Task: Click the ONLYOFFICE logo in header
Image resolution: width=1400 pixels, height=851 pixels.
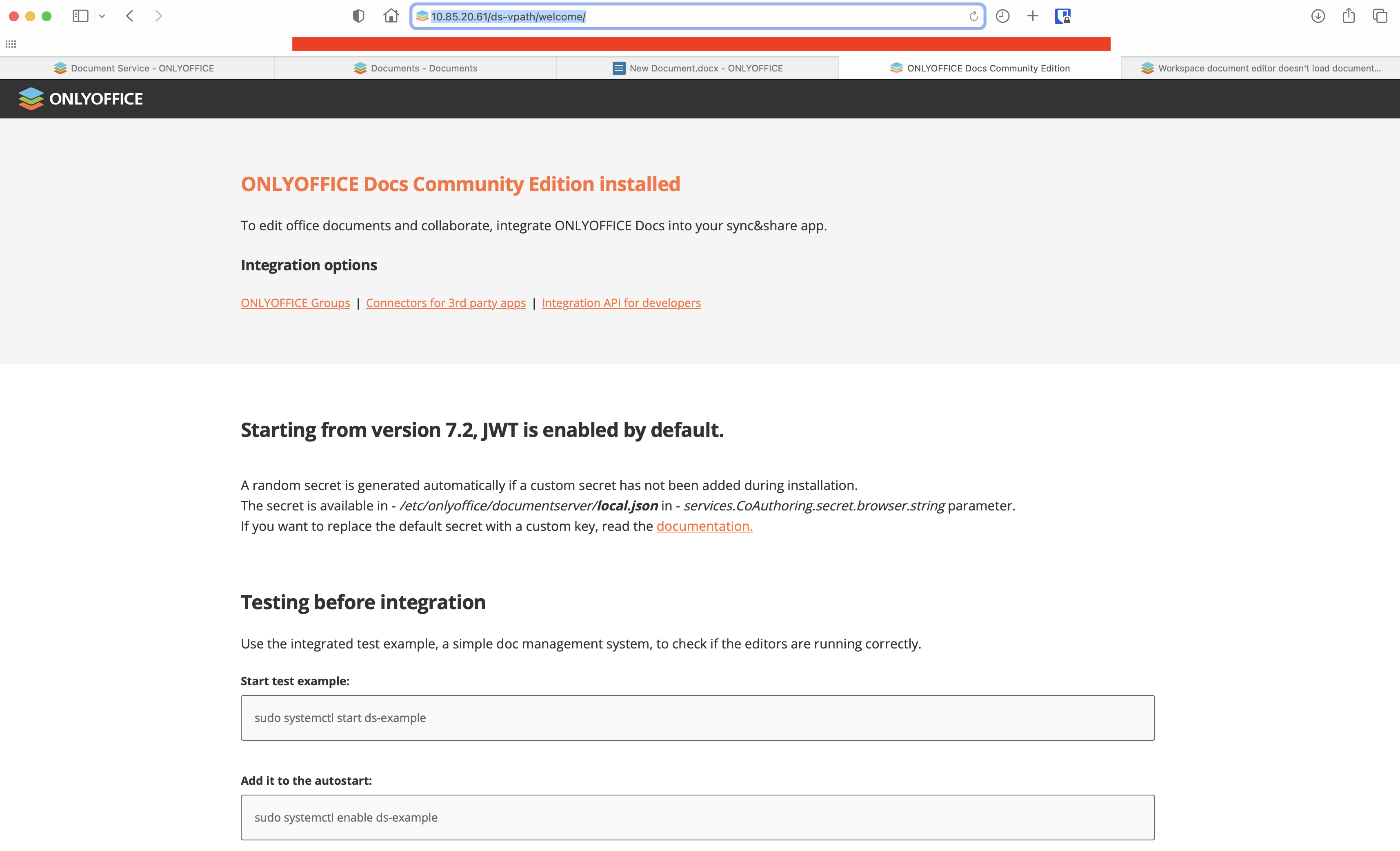Action: [80, 99]
